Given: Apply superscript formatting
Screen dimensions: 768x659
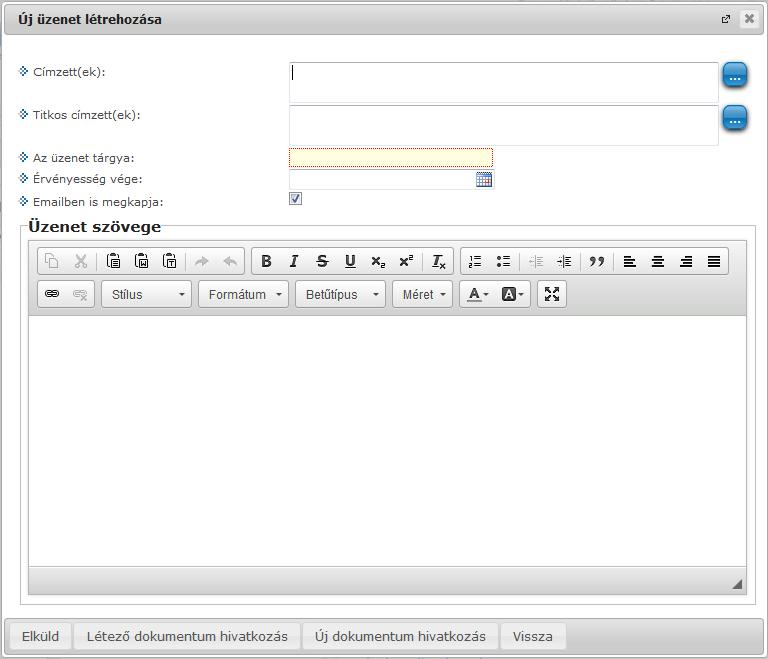Looking at the screenshot, I should pyautogui.click(x=406, y=261).
